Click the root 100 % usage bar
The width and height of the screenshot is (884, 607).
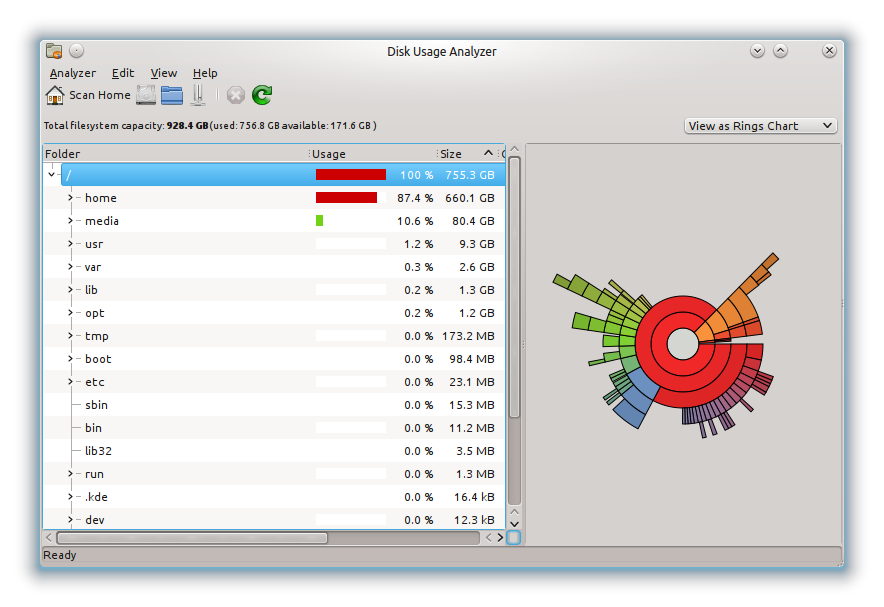351,175
